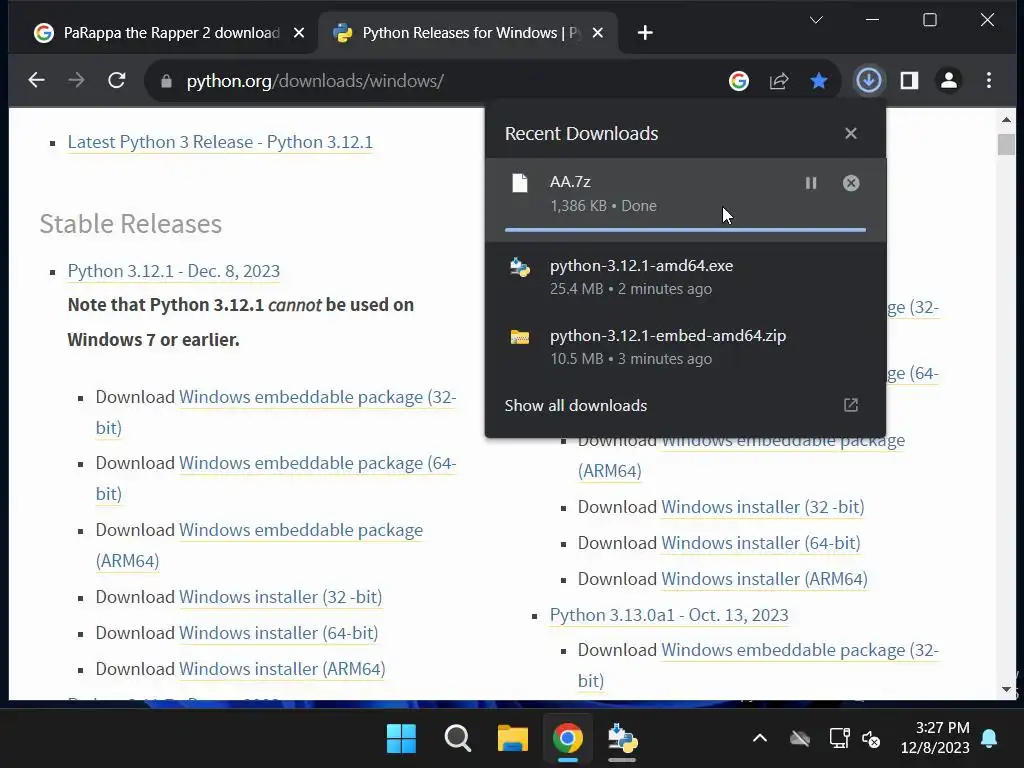This screenshot has height=768, width=1024.
Task: Open Chrome's three-dot menu
Action: coord(989,81)
